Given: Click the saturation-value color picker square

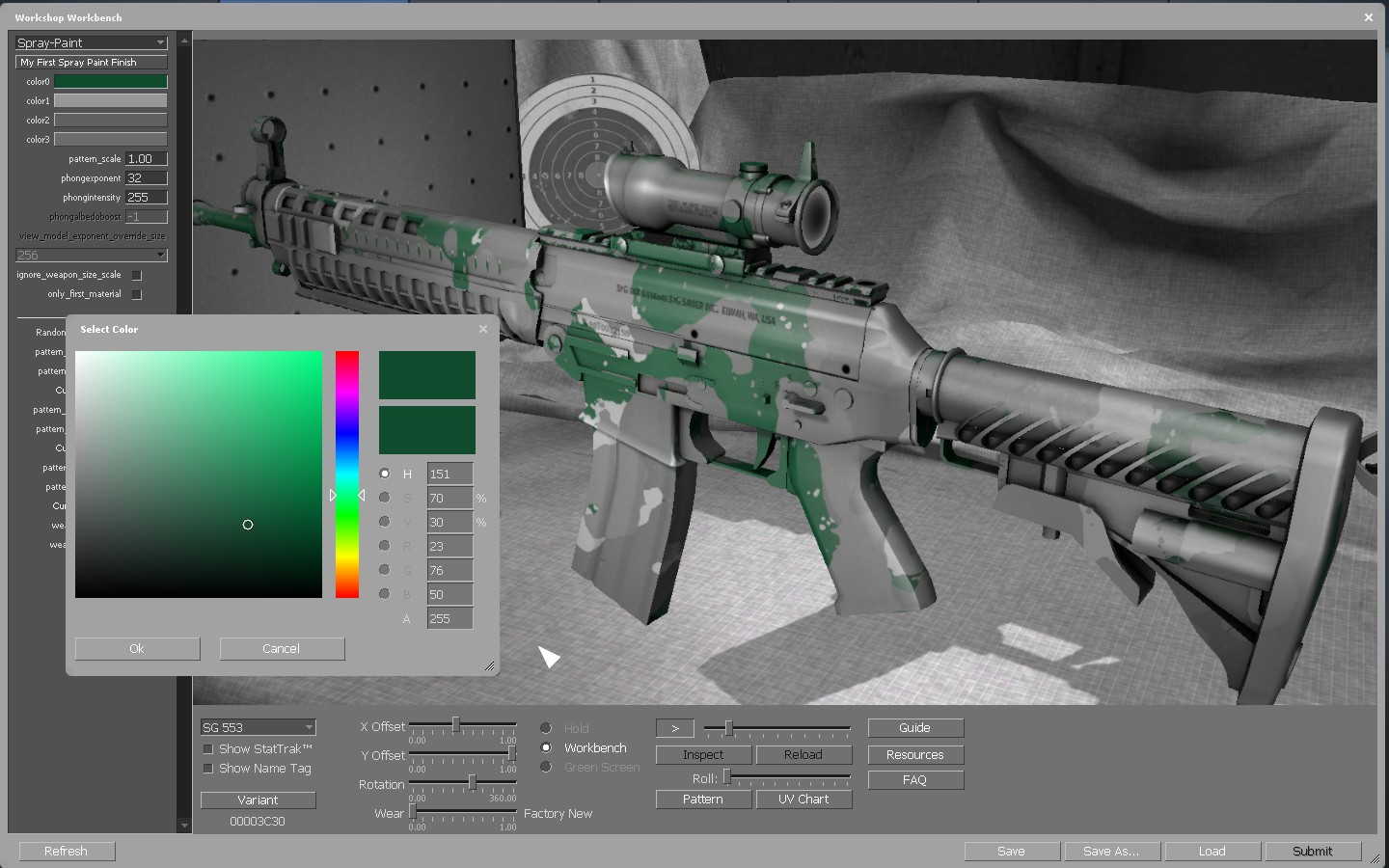Looking at the screenshot, I should click(x=199, y=475).
